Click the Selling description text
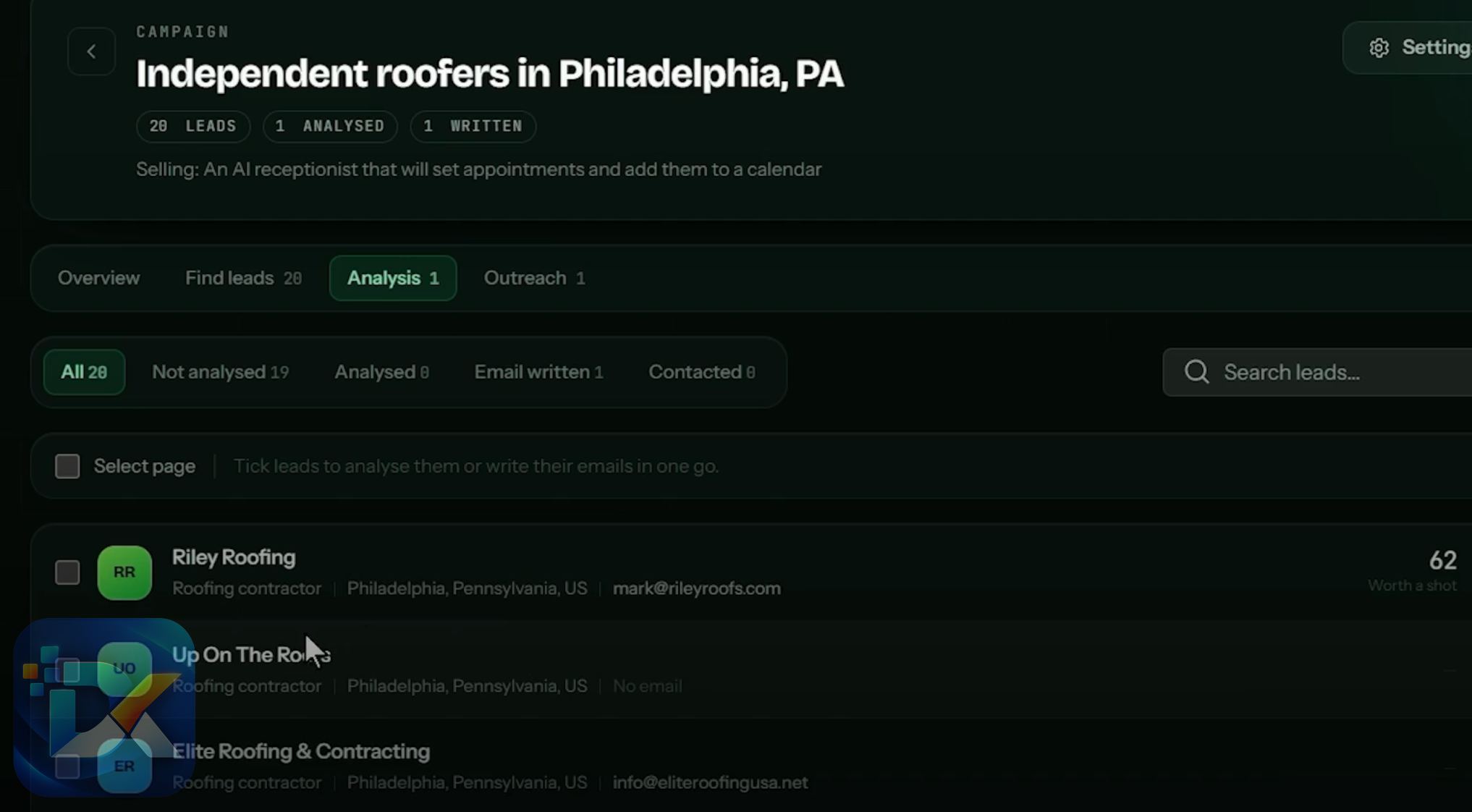Viewport: 1472px width, 812px height. tap(478, 169)
